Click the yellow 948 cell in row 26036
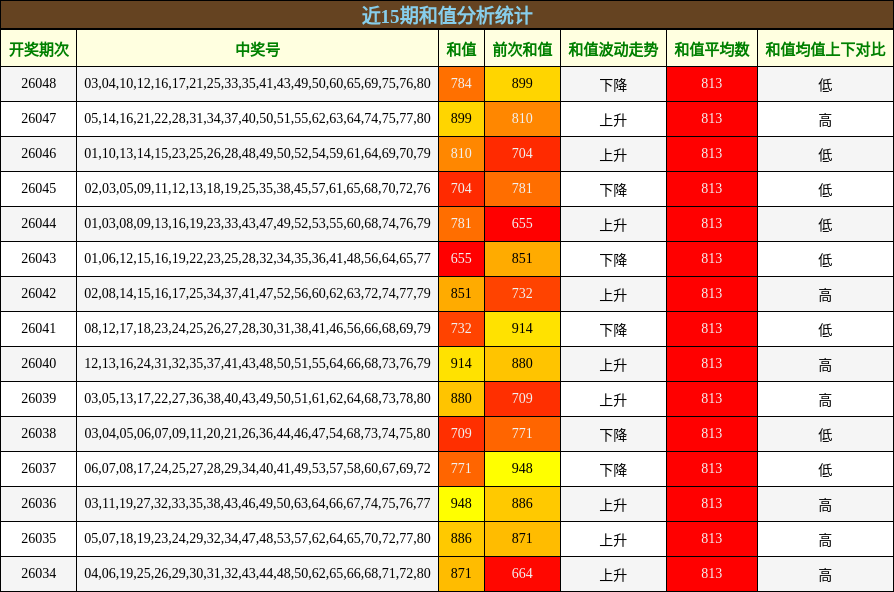The image size is (894, 592). point(461,504)
